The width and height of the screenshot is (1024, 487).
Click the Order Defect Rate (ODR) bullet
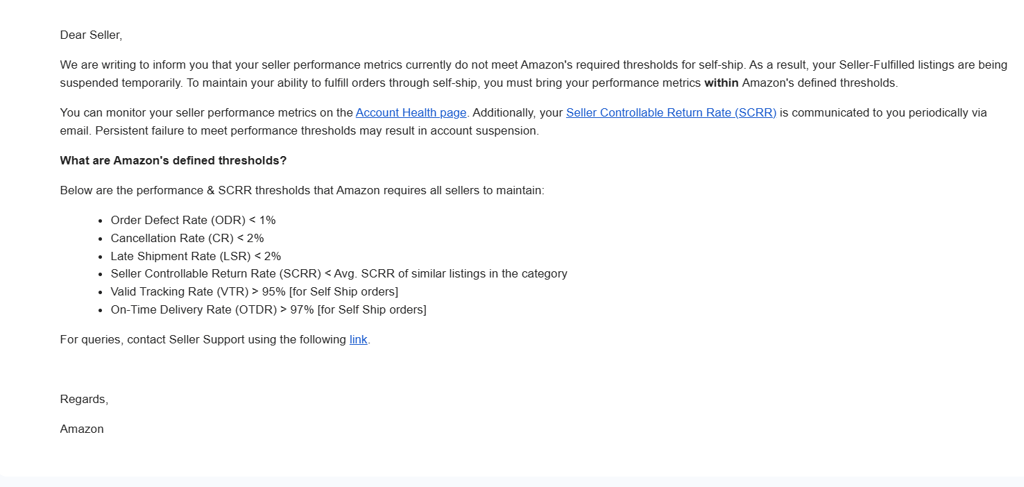point(193,220)
